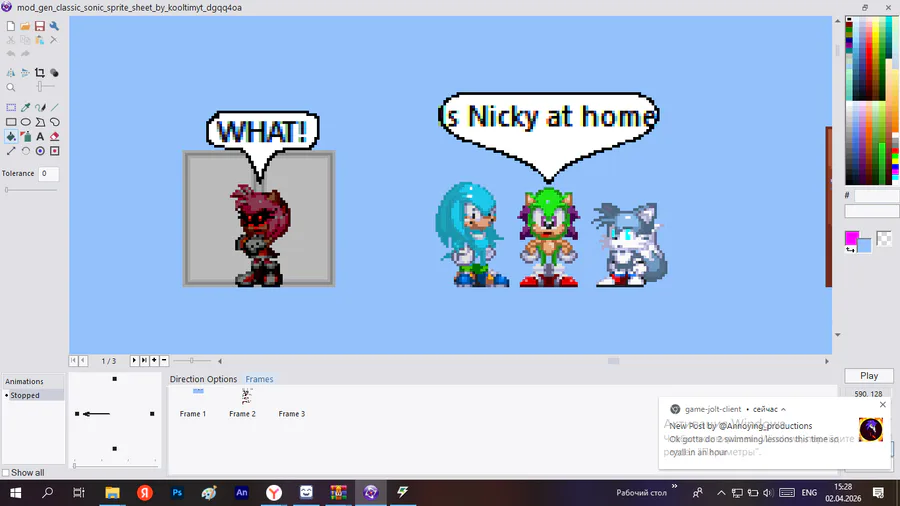Click the minus remove-frame button
Image resolution: width=900 pixels, height=506 pixels.
[164, 360]
